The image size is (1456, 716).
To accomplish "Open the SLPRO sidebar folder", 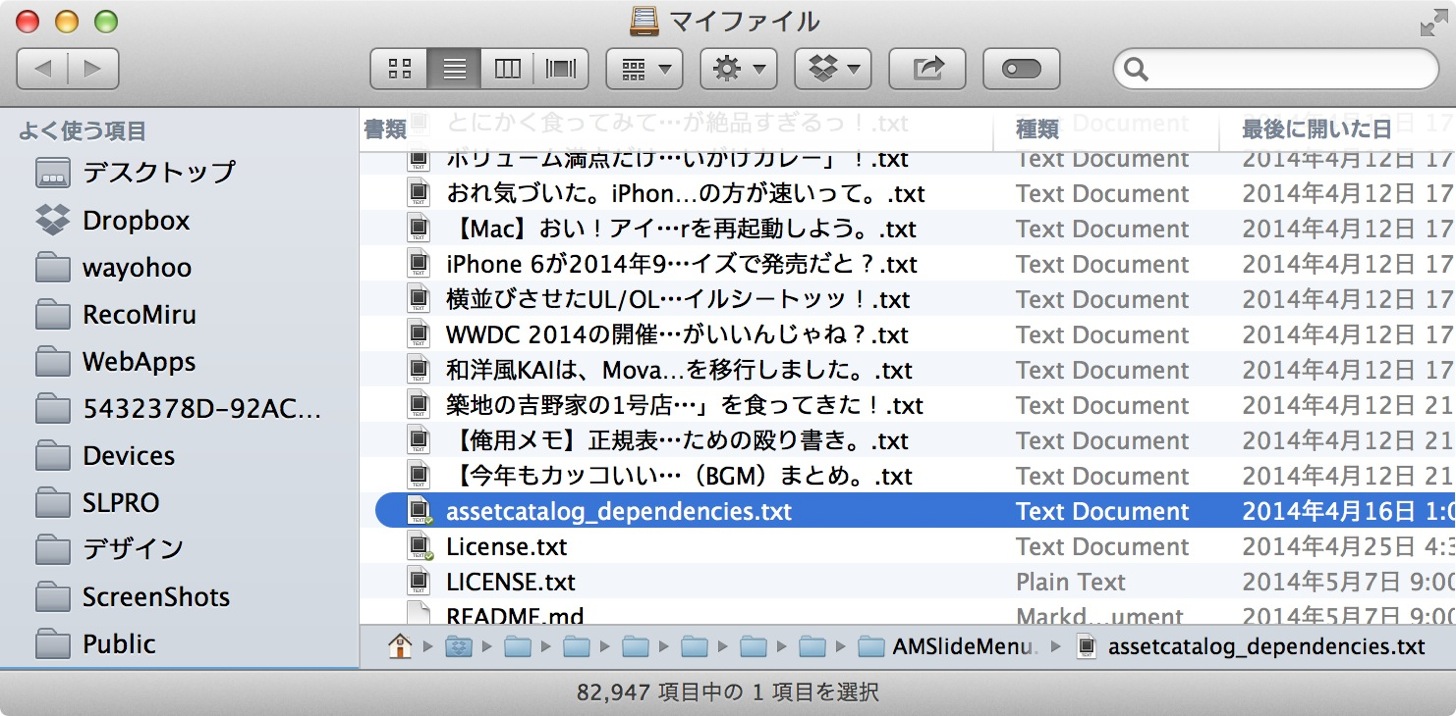I will click(x=96, y=502).
